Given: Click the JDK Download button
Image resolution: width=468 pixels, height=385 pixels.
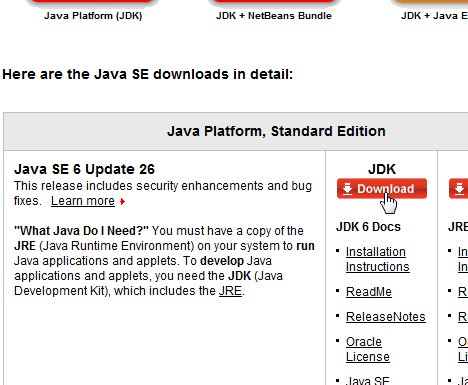Looking at the screenshot, I should point(382,189).
